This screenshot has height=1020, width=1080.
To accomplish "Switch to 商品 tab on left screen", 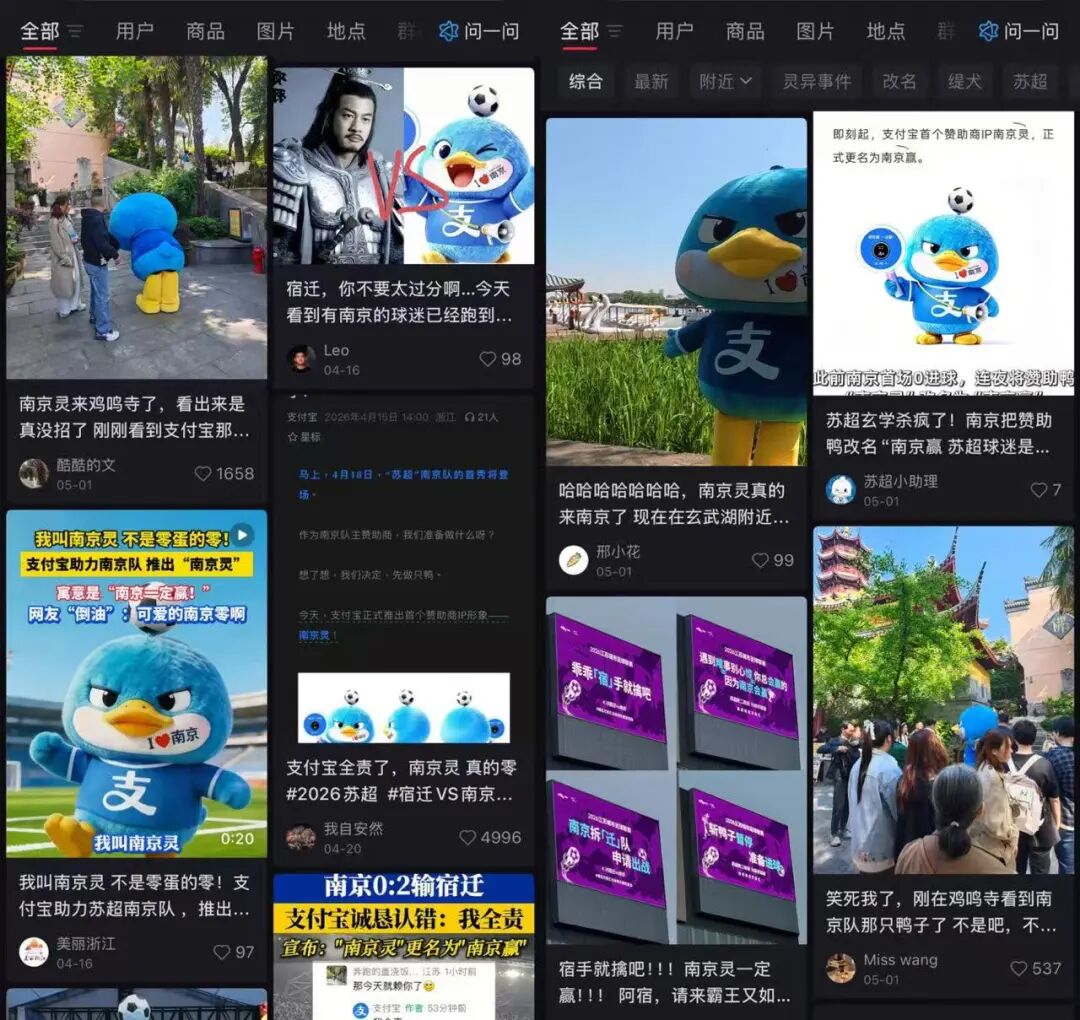I will [205, 31].
